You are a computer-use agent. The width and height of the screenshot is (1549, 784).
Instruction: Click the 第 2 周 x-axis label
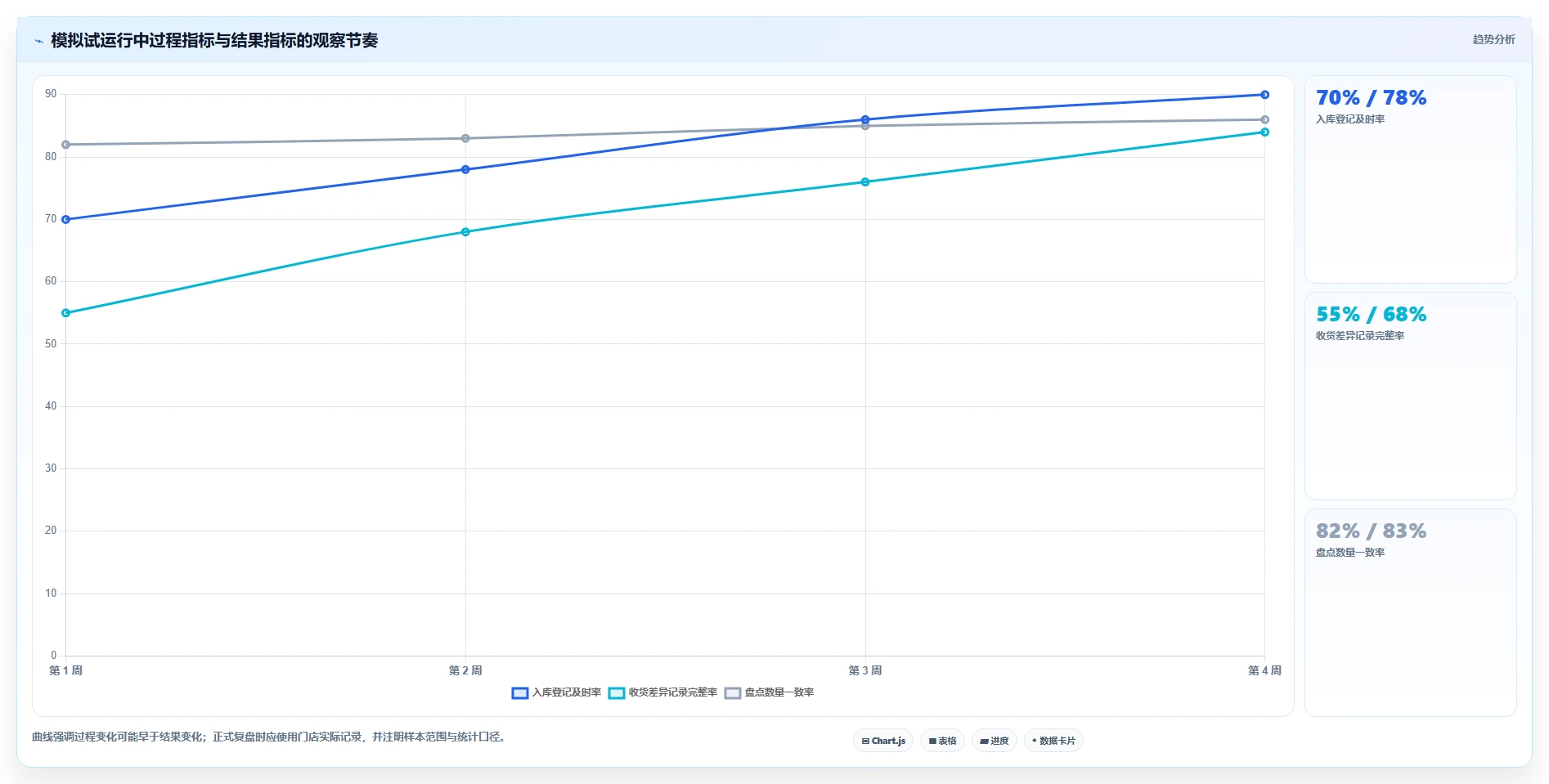[465, 670]
